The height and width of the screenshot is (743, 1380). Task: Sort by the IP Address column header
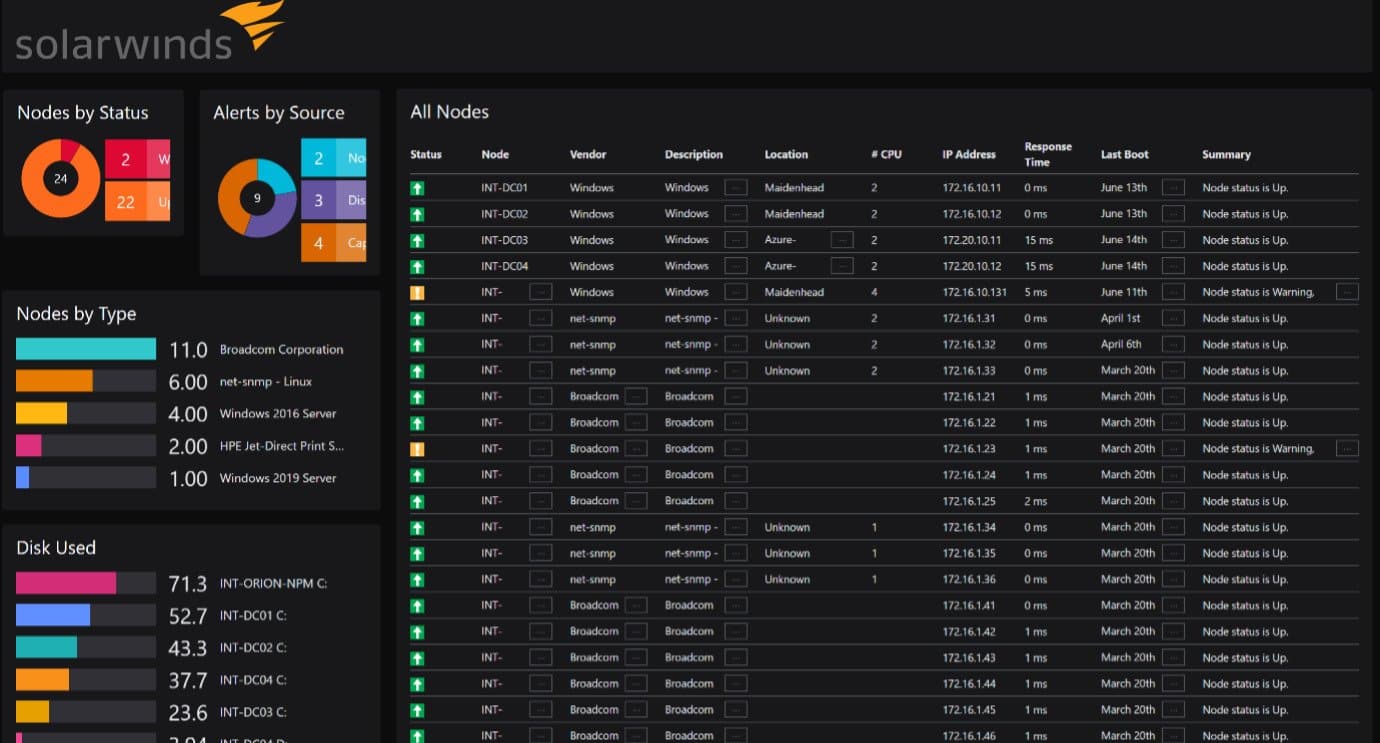[969, 155]
